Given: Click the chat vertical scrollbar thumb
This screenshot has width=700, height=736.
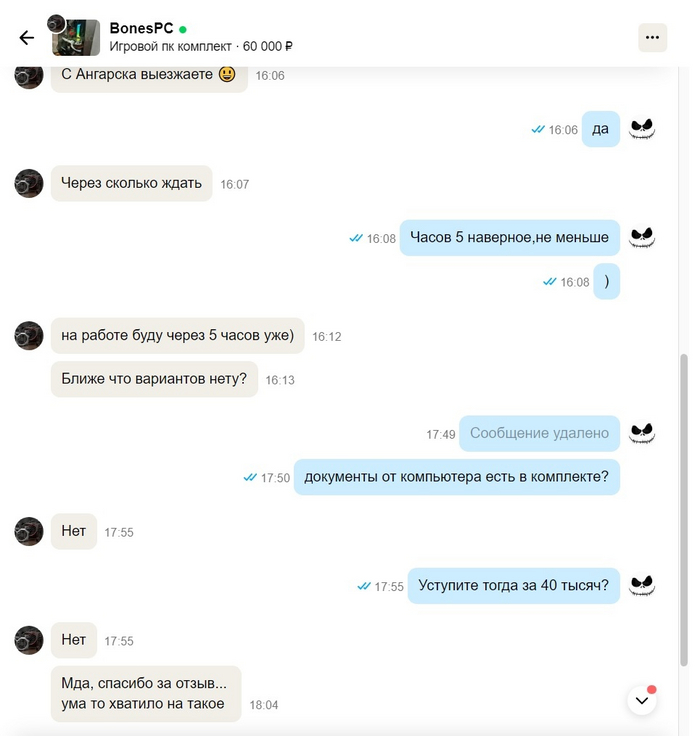Looking at the screenshot, I should tap(684, 509).
